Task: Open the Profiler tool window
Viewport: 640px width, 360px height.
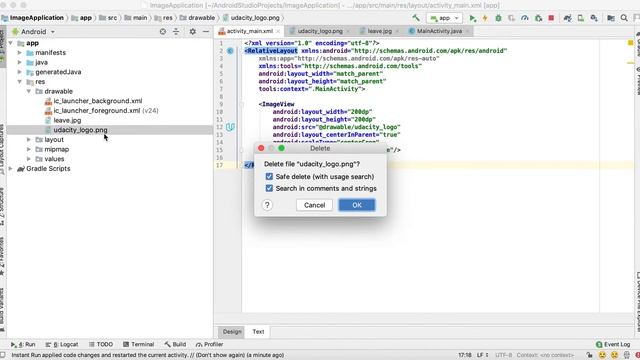Action: pyautogui.click(x=209, y=344)
